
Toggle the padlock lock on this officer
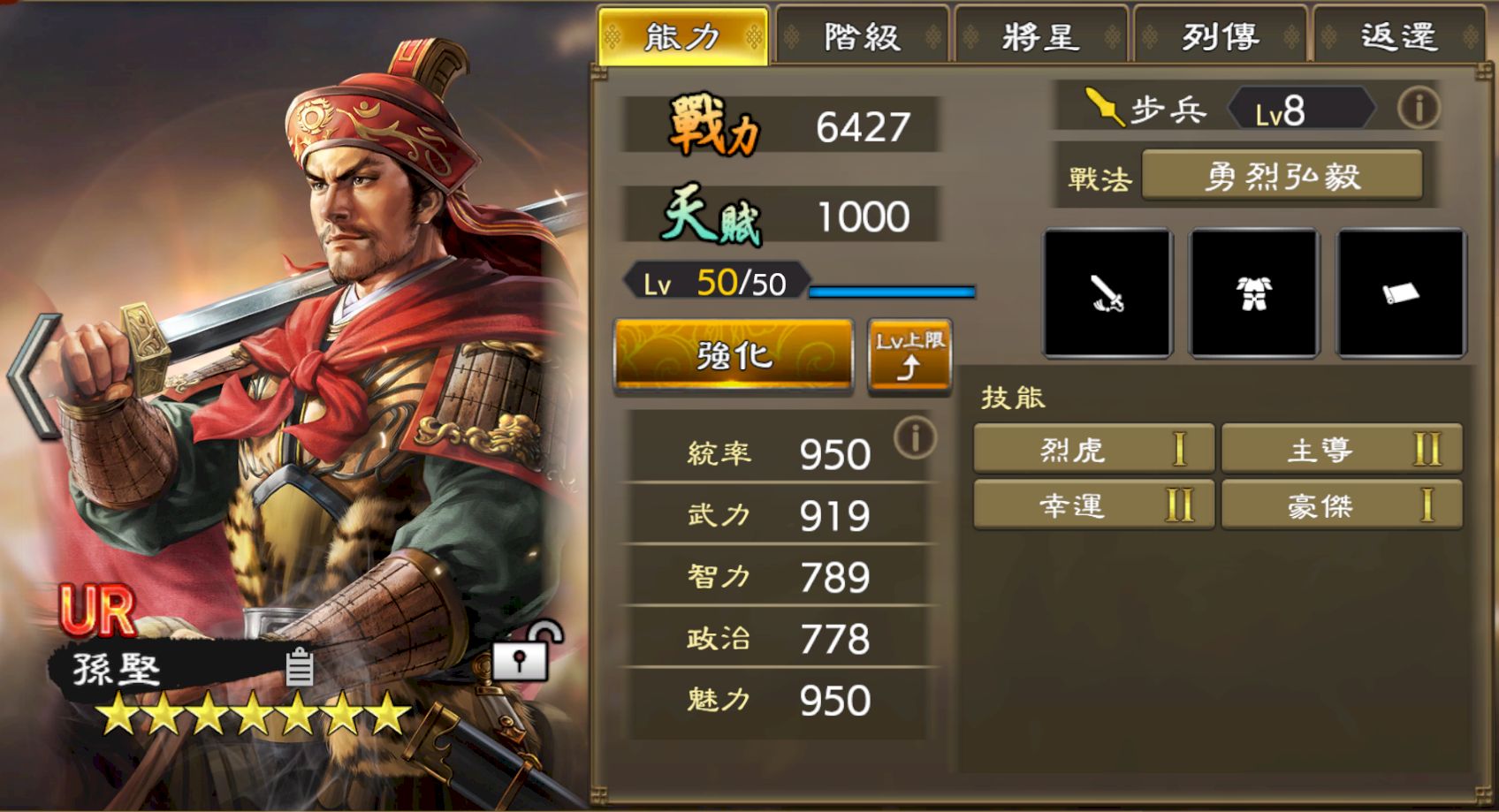(523, 651)
